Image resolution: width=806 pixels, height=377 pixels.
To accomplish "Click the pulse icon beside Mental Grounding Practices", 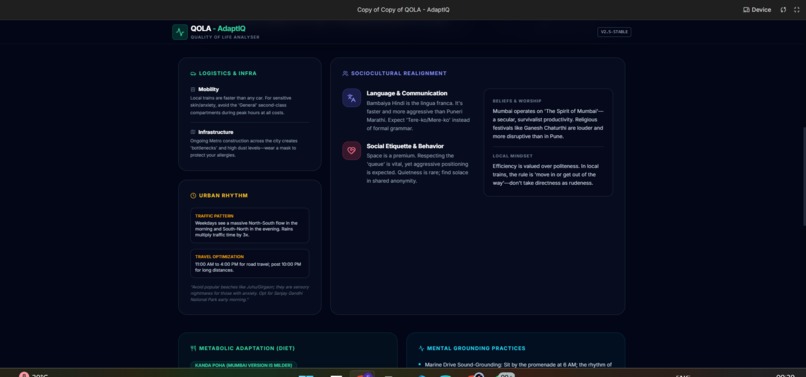I will (x=422, y=348).
